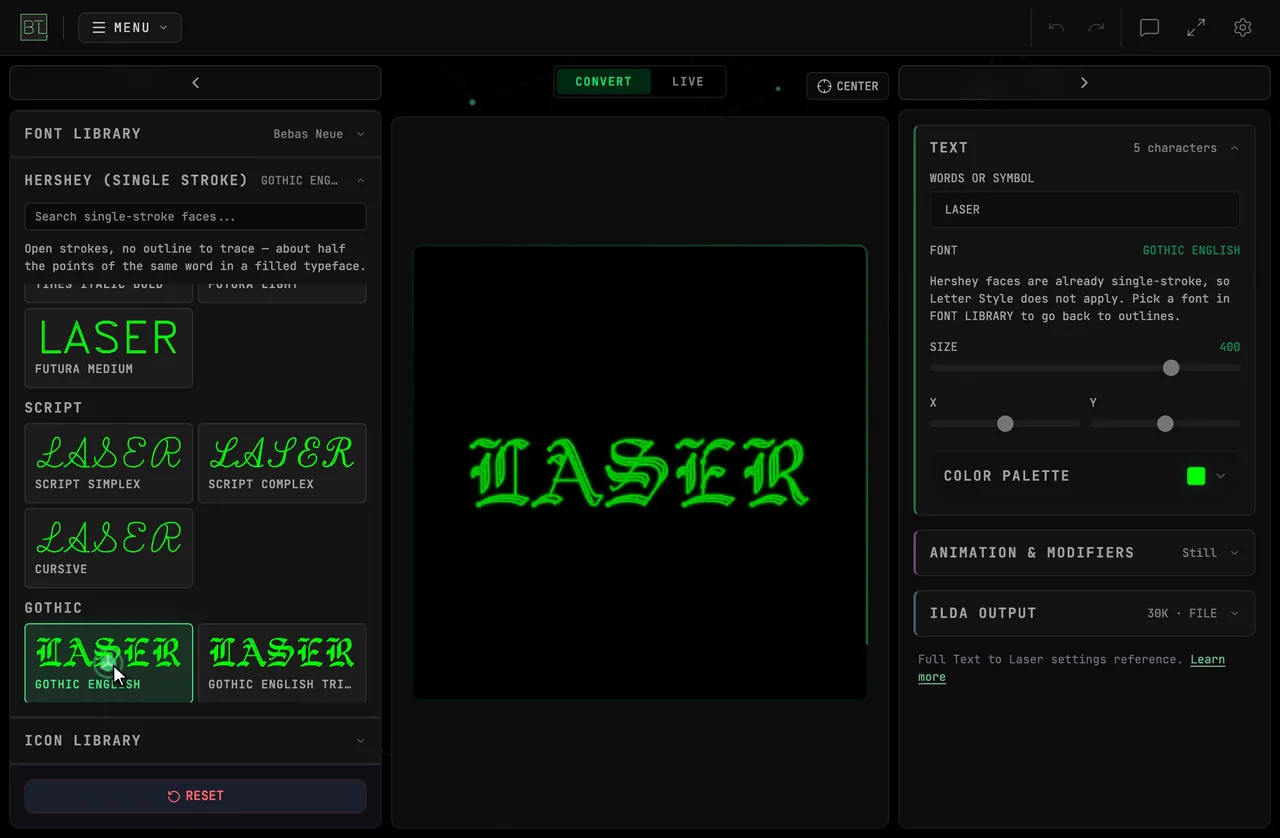This screenshot has height=838, width=1280.
Task: Collapse the TEXT panel section
Action: point(1084,148)
